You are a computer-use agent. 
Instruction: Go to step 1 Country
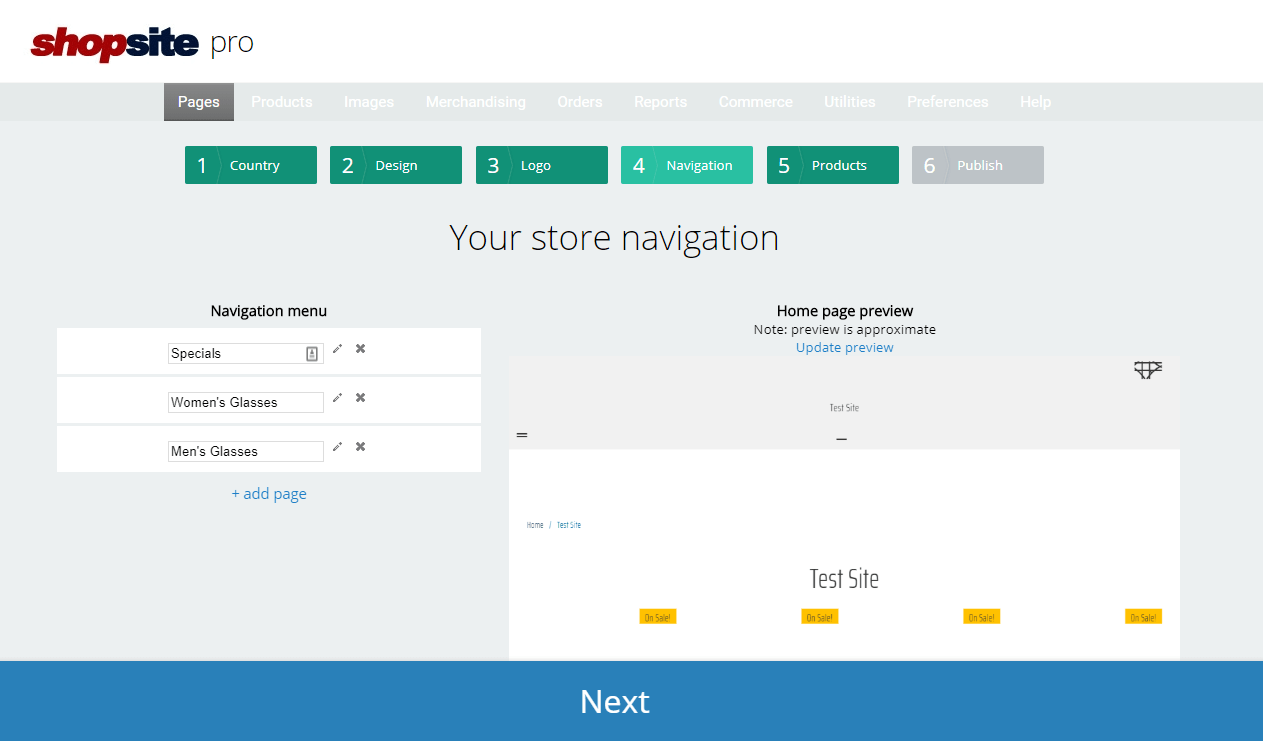(250, 165)
